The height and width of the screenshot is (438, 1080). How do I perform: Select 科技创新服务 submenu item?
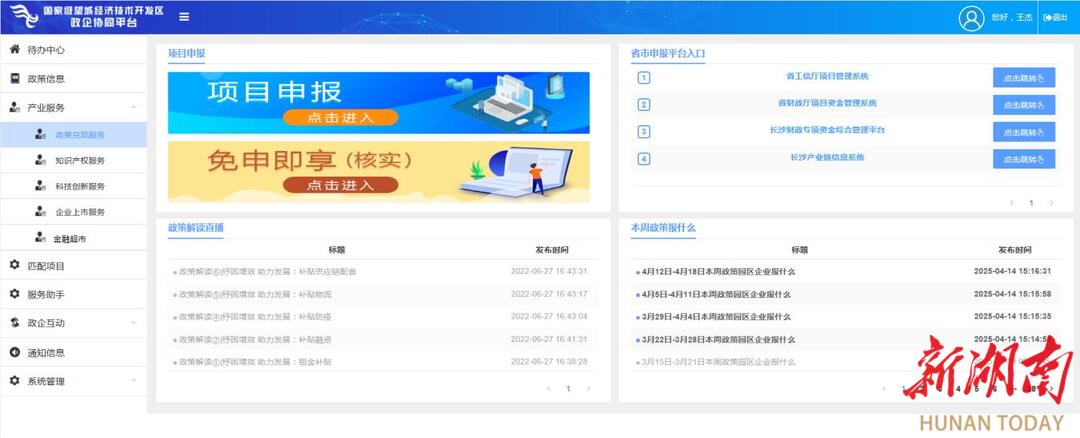point(80,186)
